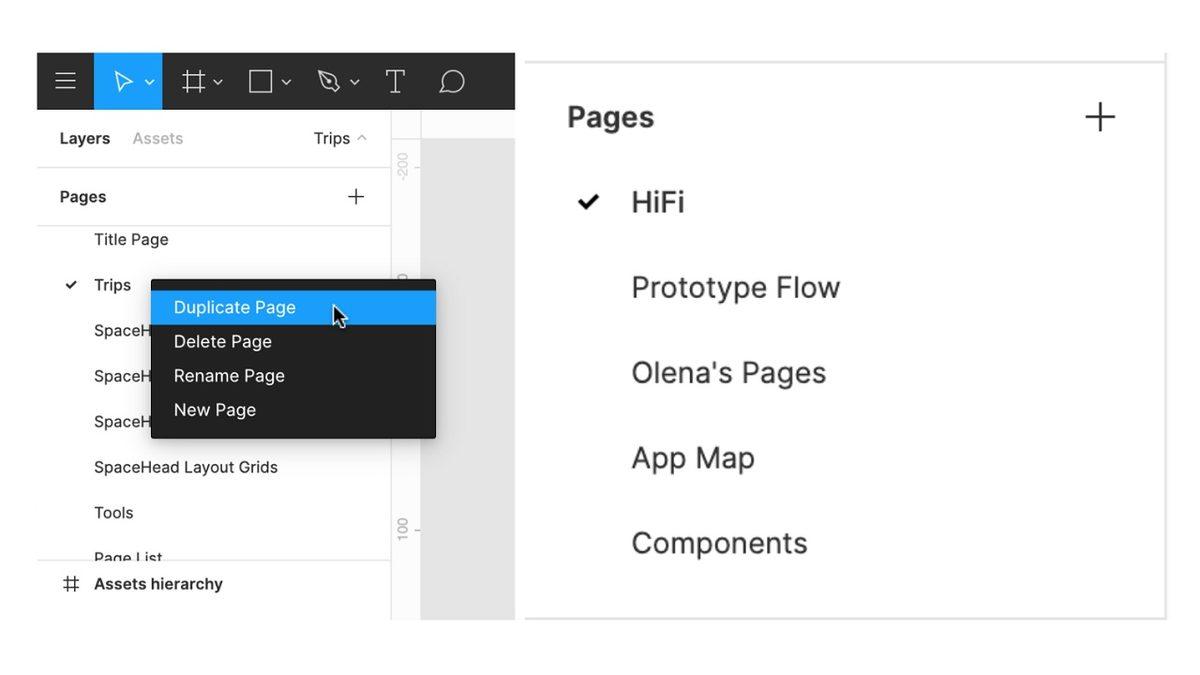
Task: Choose Rename Page from context menu
Action: tap(229, 376)
